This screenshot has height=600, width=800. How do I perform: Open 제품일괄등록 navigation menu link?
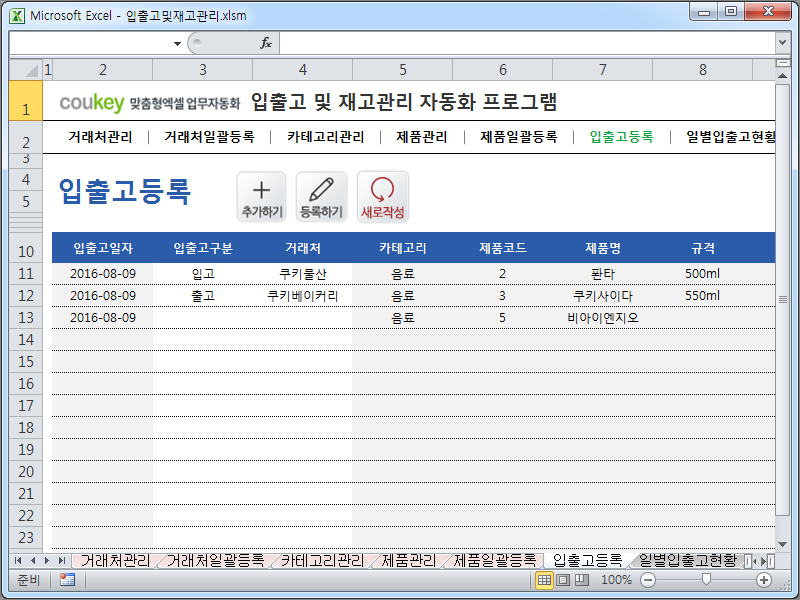point(519,137)
